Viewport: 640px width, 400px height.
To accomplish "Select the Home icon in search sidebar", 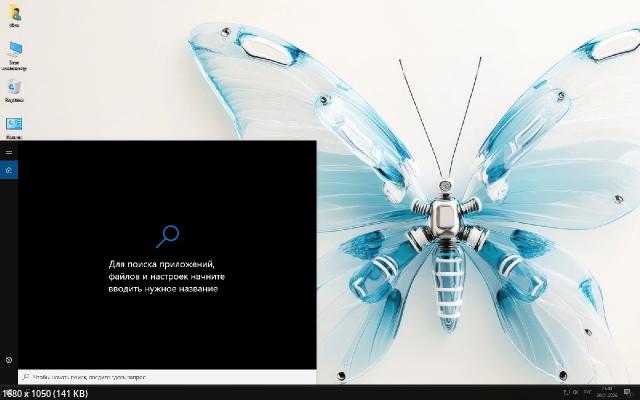I will [8, 170].
